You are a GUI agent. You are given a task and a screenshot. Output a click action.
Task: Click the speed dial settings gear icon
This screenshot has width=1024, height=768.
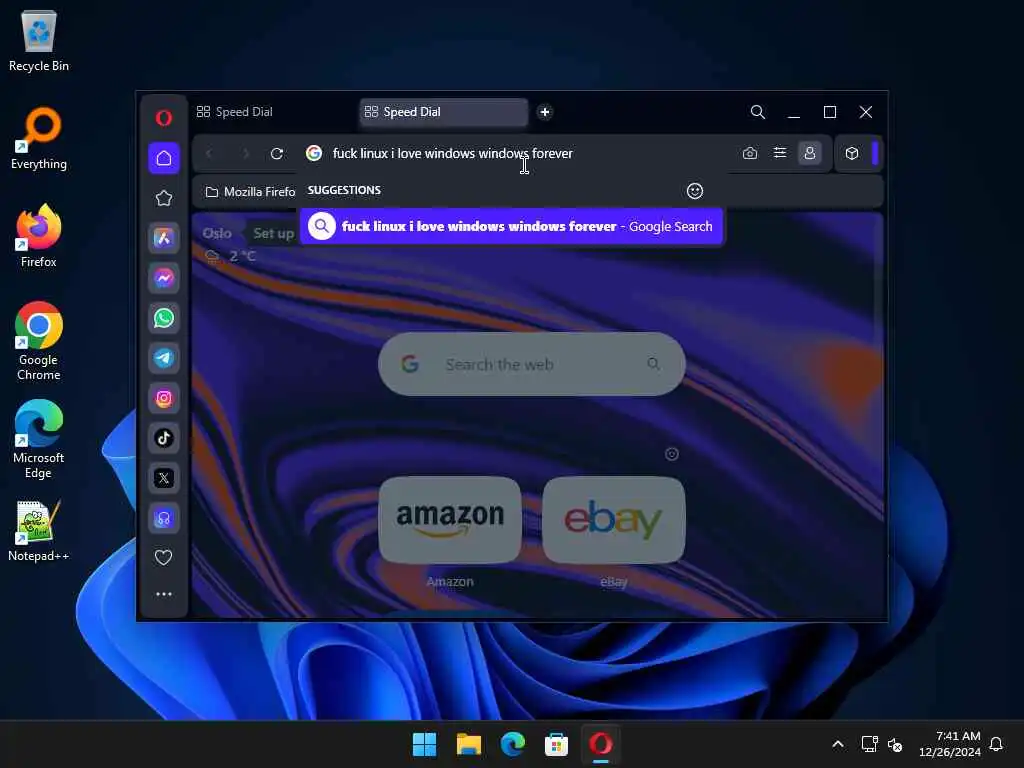671,454
